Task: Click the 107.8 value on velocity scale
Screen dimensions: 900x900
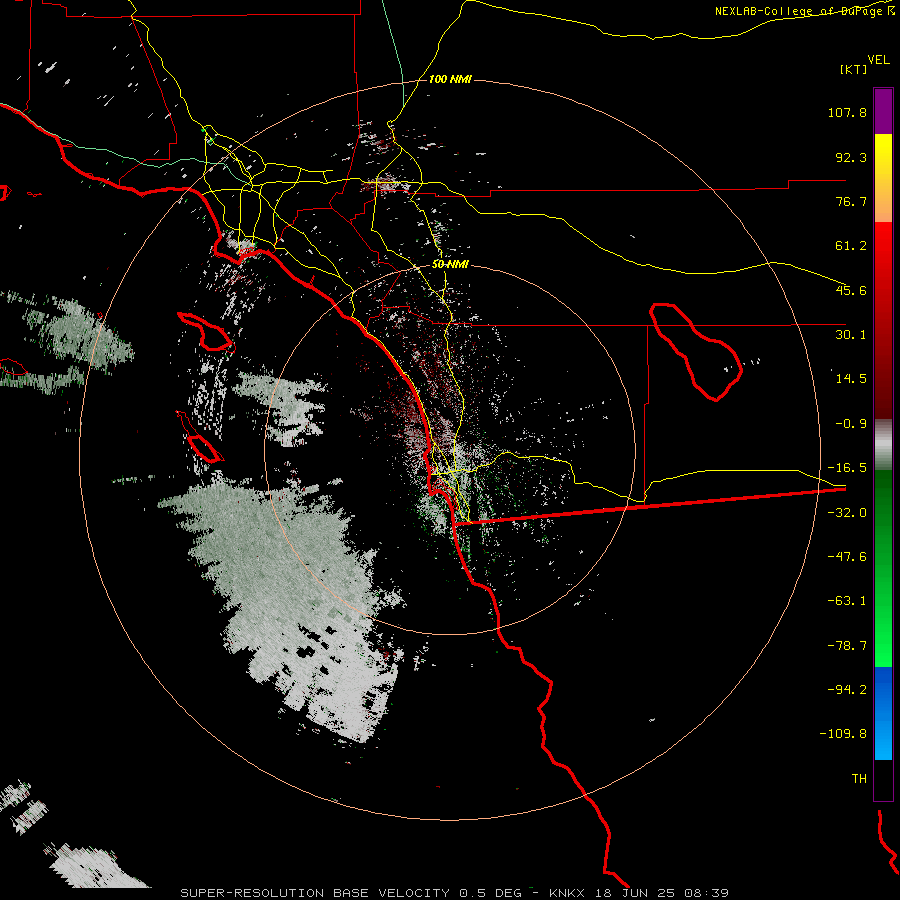Action: point(847,112)
